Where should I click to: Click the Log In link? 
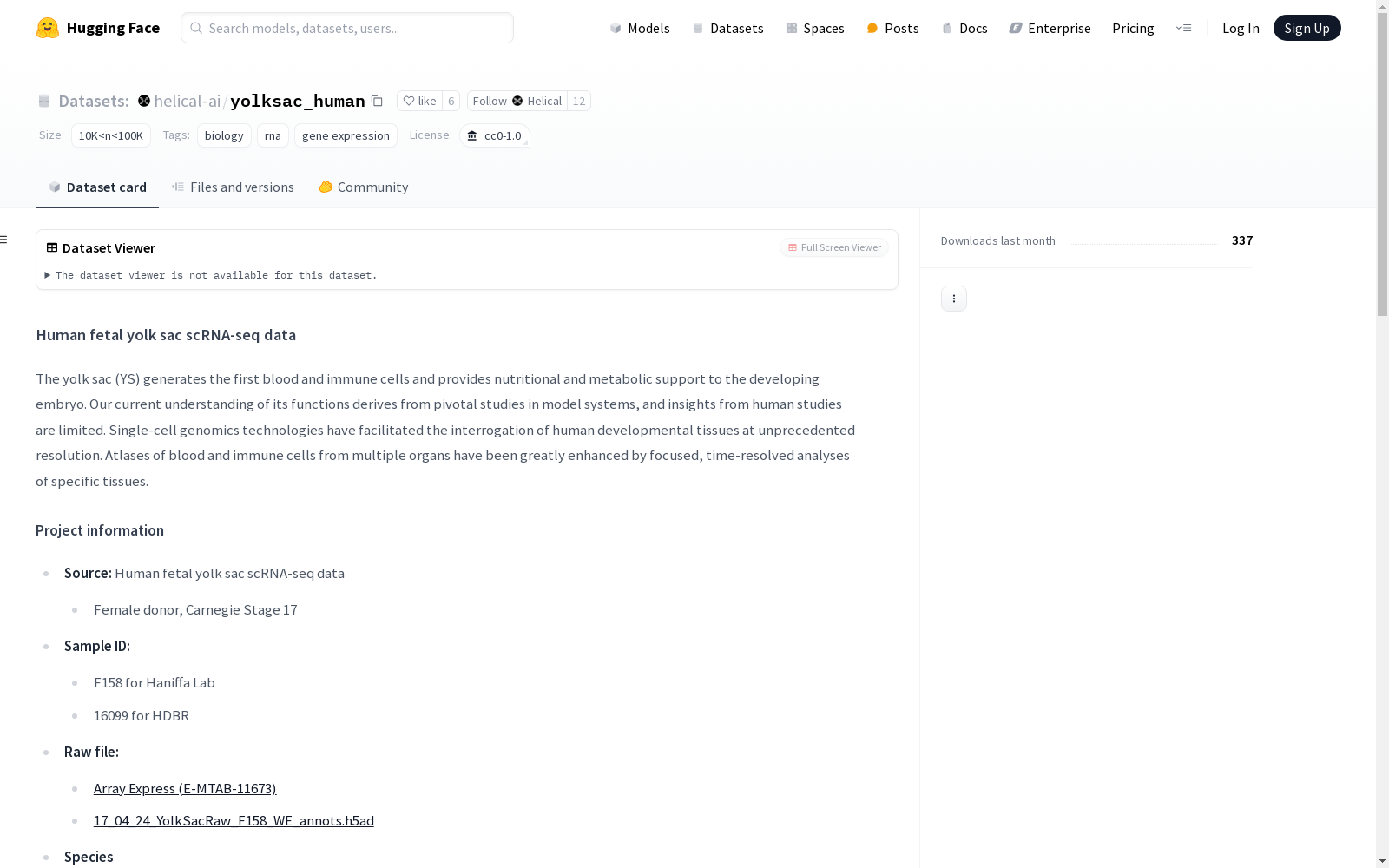click(1241, 28)
